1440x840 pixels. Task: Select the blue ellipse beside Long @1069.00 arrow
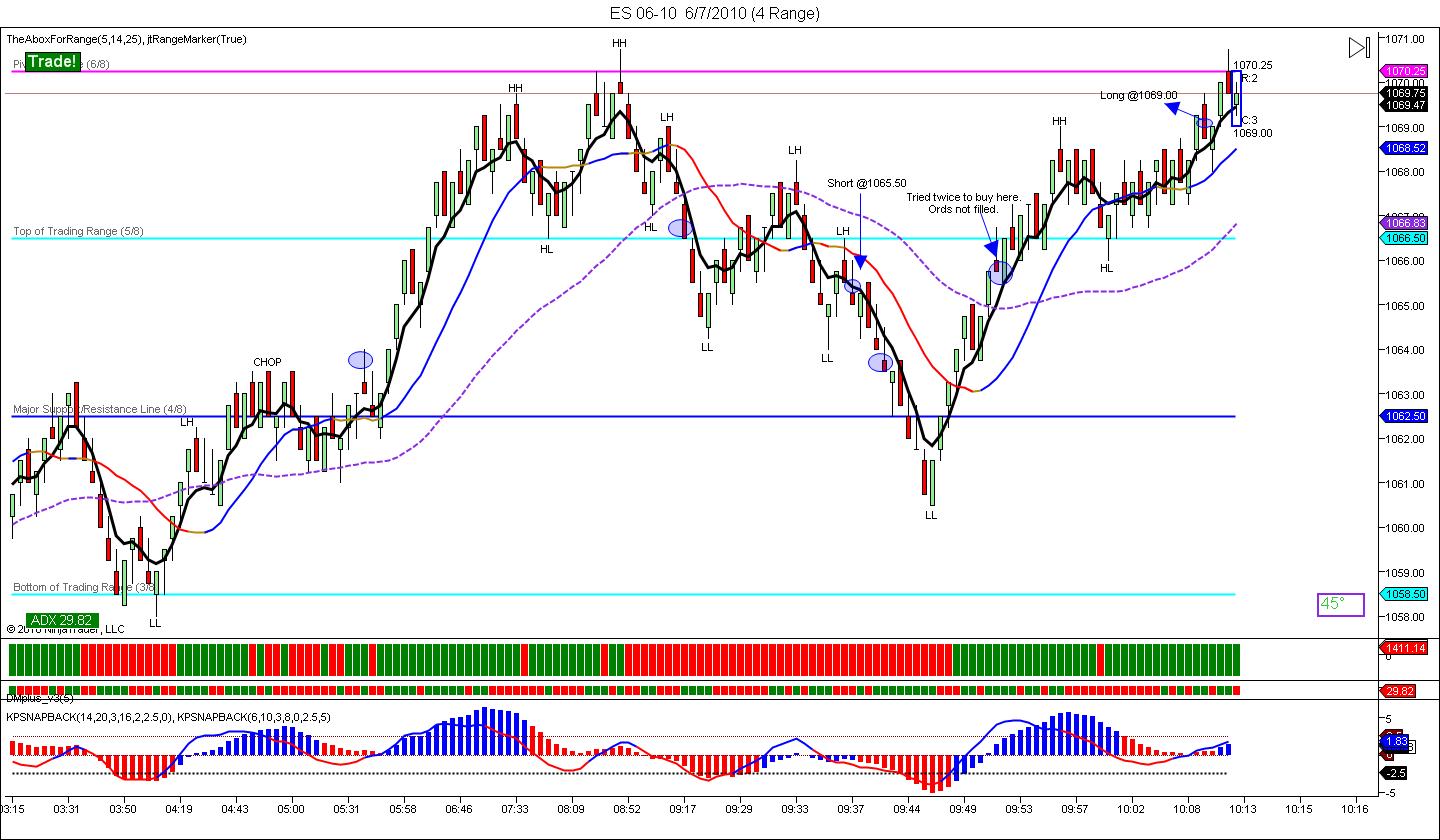click(x=1204, y=124)
